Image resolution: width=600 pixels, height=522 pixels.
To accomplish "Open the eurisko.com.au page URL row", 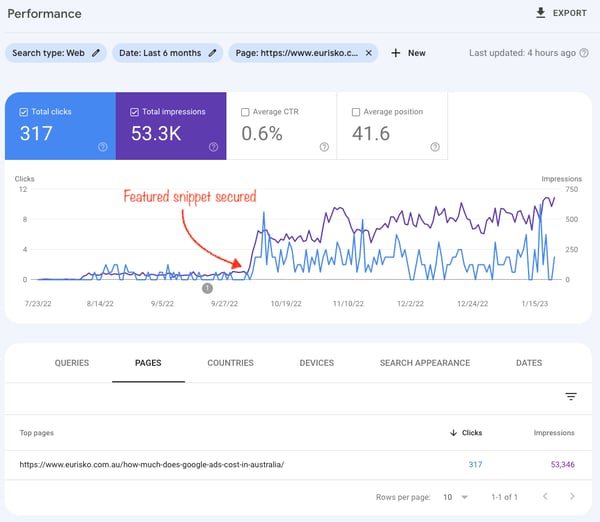I will click(x=152, y=464).
